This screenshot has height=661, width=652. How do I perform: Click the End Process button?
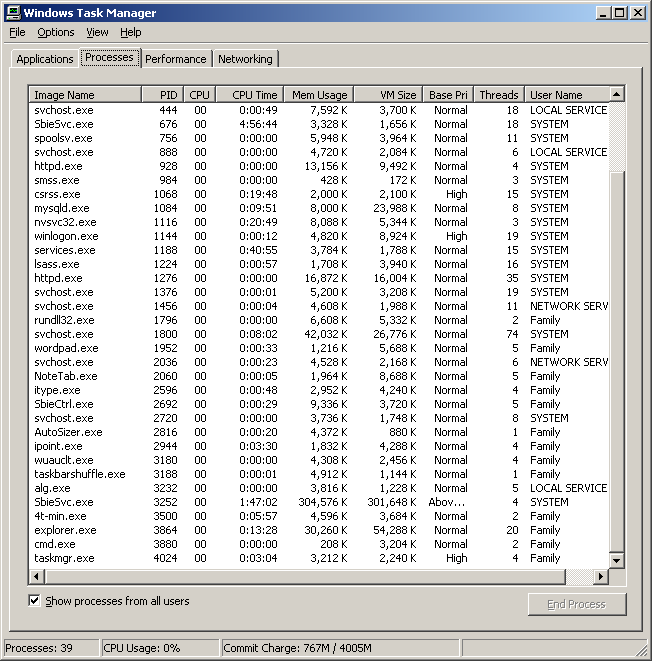[x=577, y=604]
